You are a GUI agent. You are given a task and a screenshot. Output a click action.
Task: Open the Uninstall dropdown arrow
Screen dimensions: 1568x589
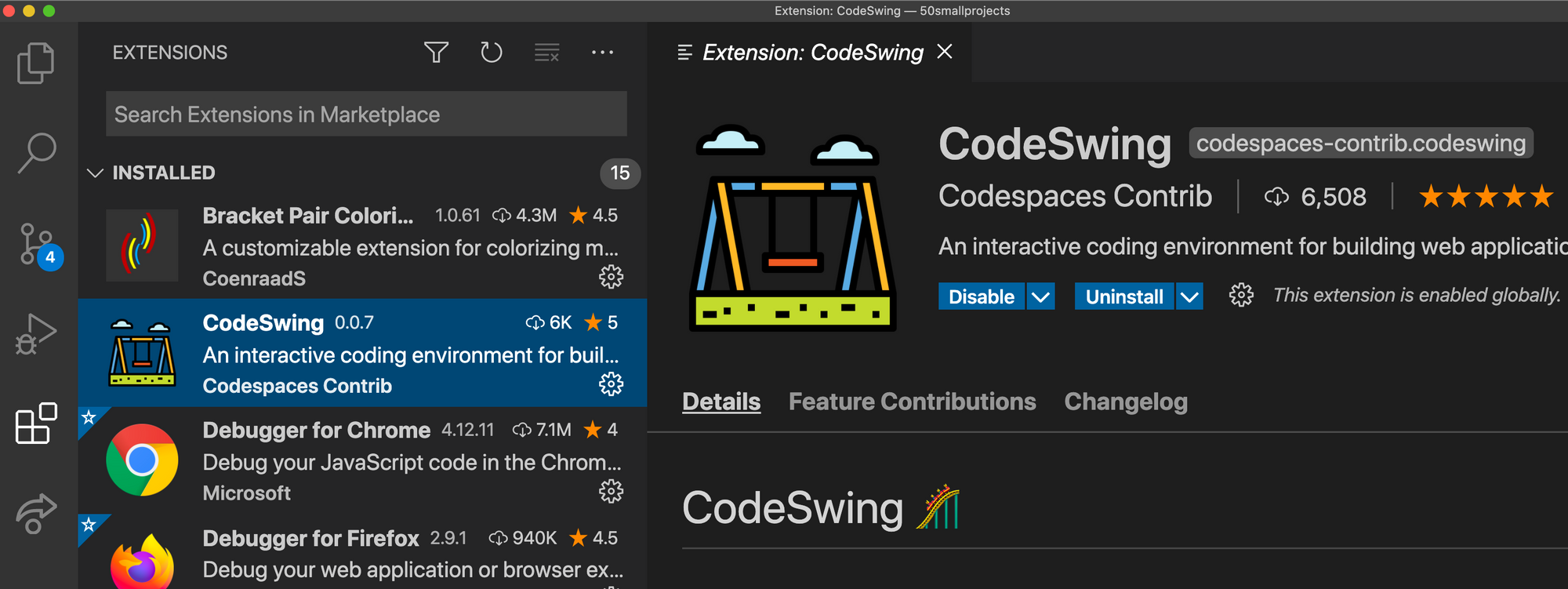pos(1189,296)
